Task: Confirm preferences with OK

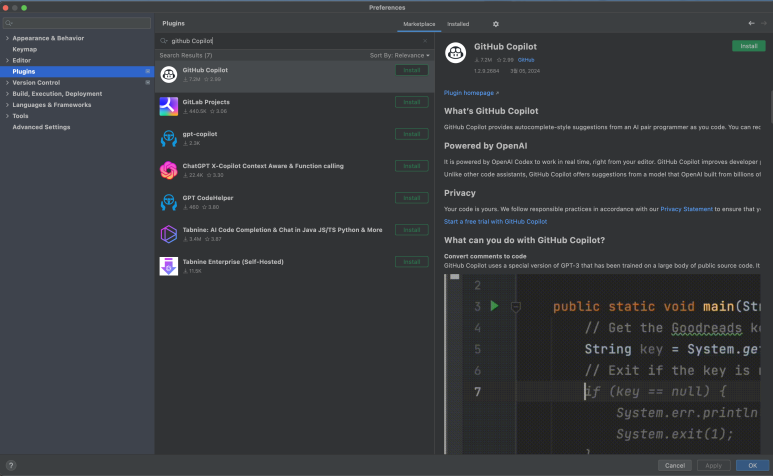Action: pos(752,465)
